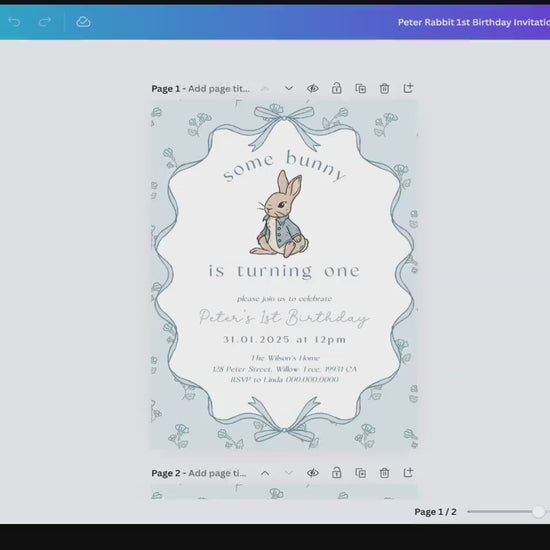Select the "Peter's 1st Birthday" script text
This screenshot has height=550, width=550.
284,318
